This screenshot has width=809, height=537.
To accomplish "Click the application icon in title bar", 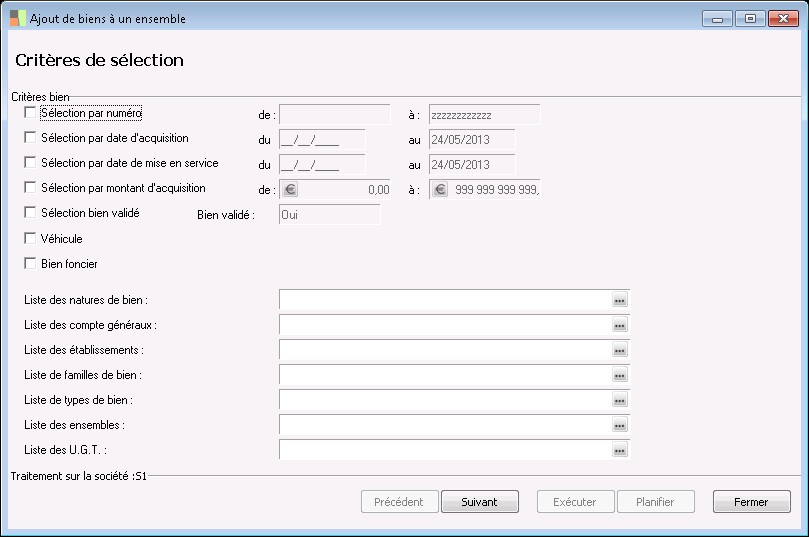I will click(x=18, y=18).
